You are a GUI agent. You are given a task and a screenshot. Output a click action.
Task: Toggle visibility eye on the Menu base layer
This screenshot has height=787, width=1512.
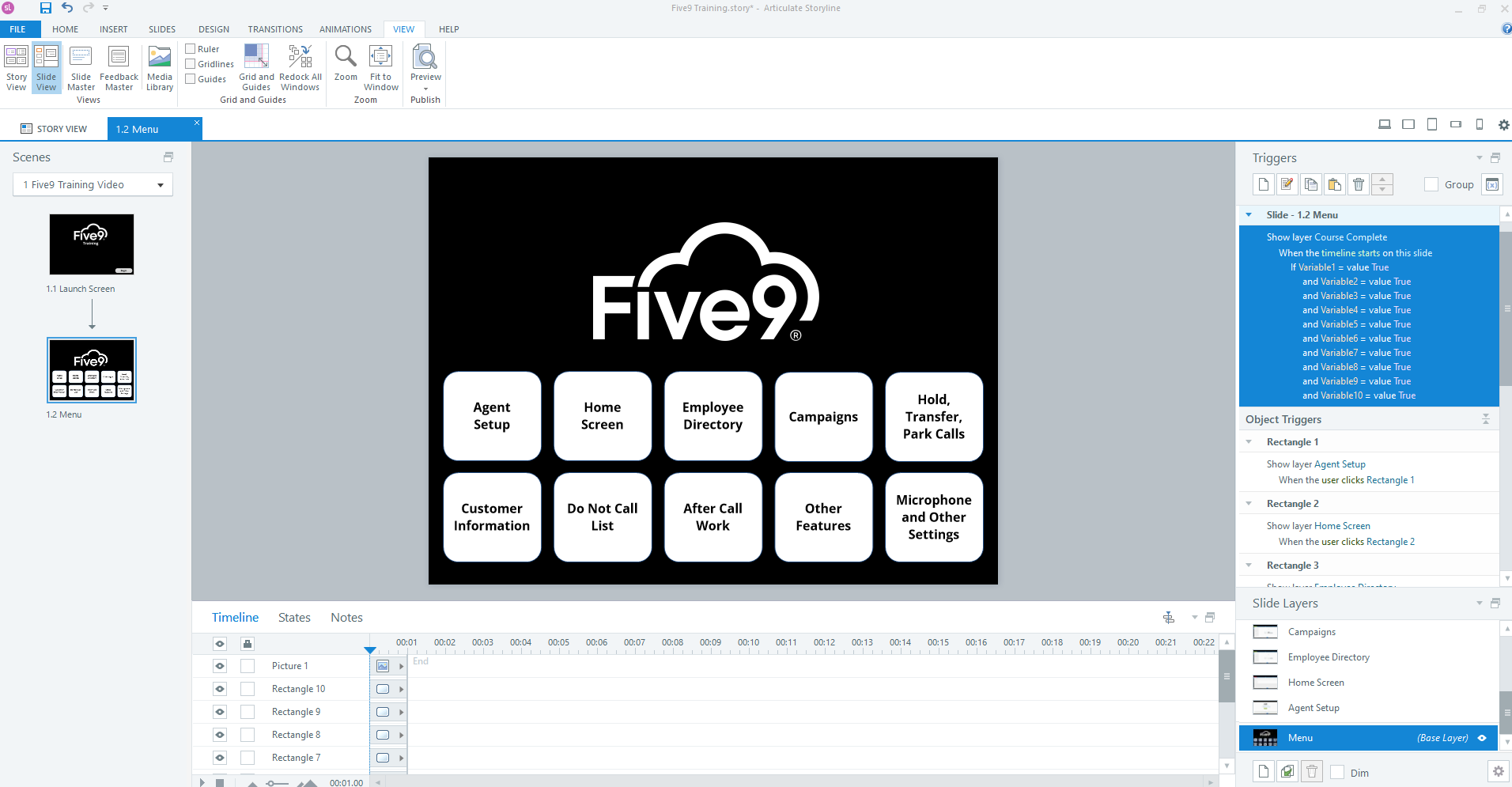[x=1483, y=738]
